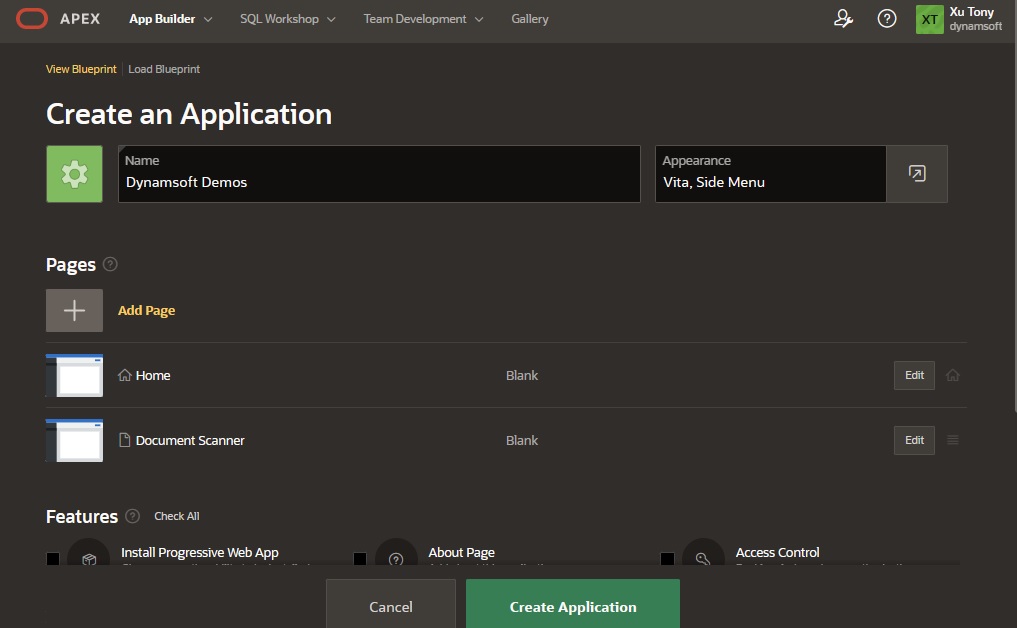Open the Appearance settings popup icon
This screenshot has height=628, width=1017.
[x=917, y=174]
